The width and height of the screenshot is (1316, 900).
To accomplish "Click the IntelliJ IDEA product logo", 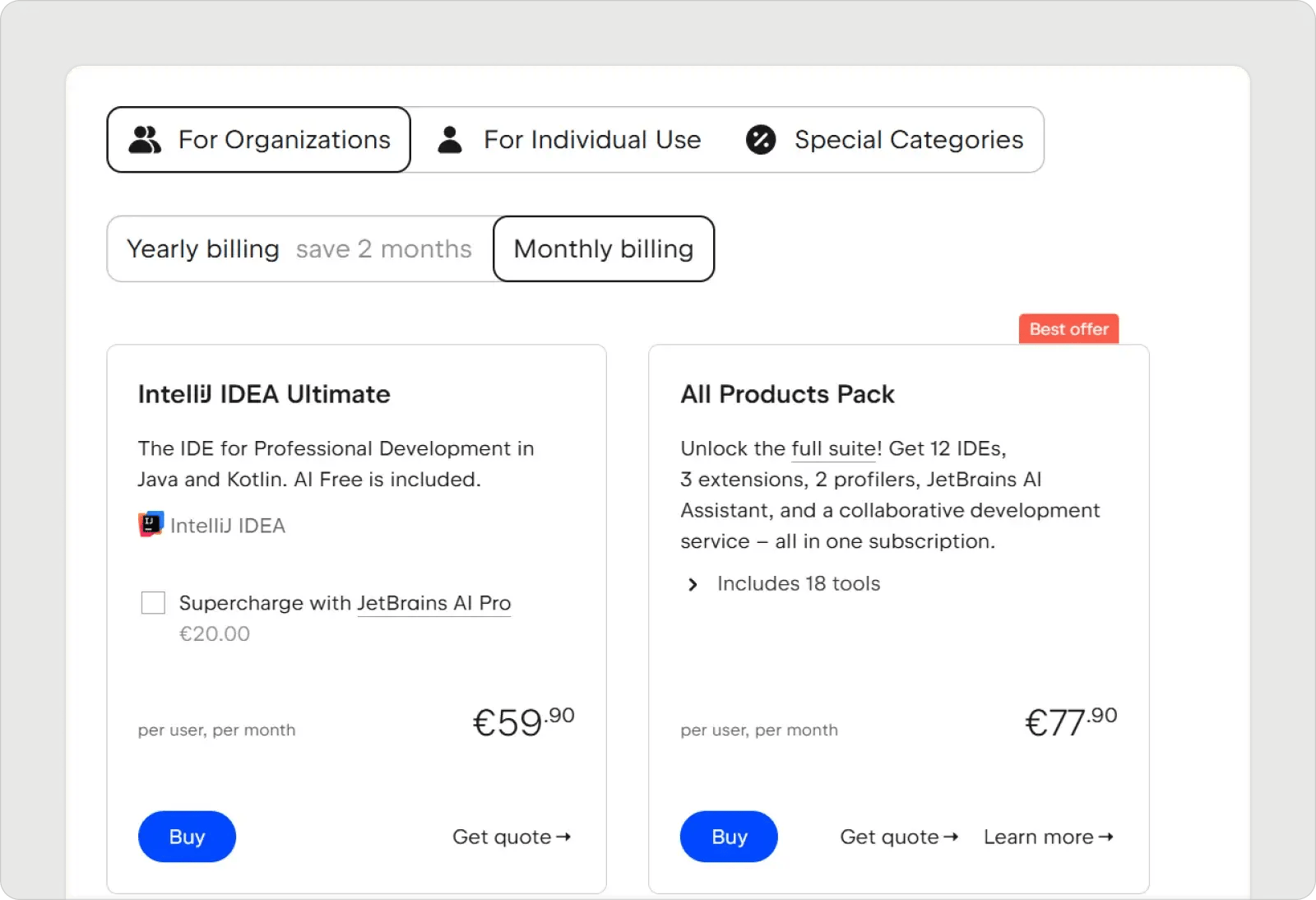I will click(151, 525).
